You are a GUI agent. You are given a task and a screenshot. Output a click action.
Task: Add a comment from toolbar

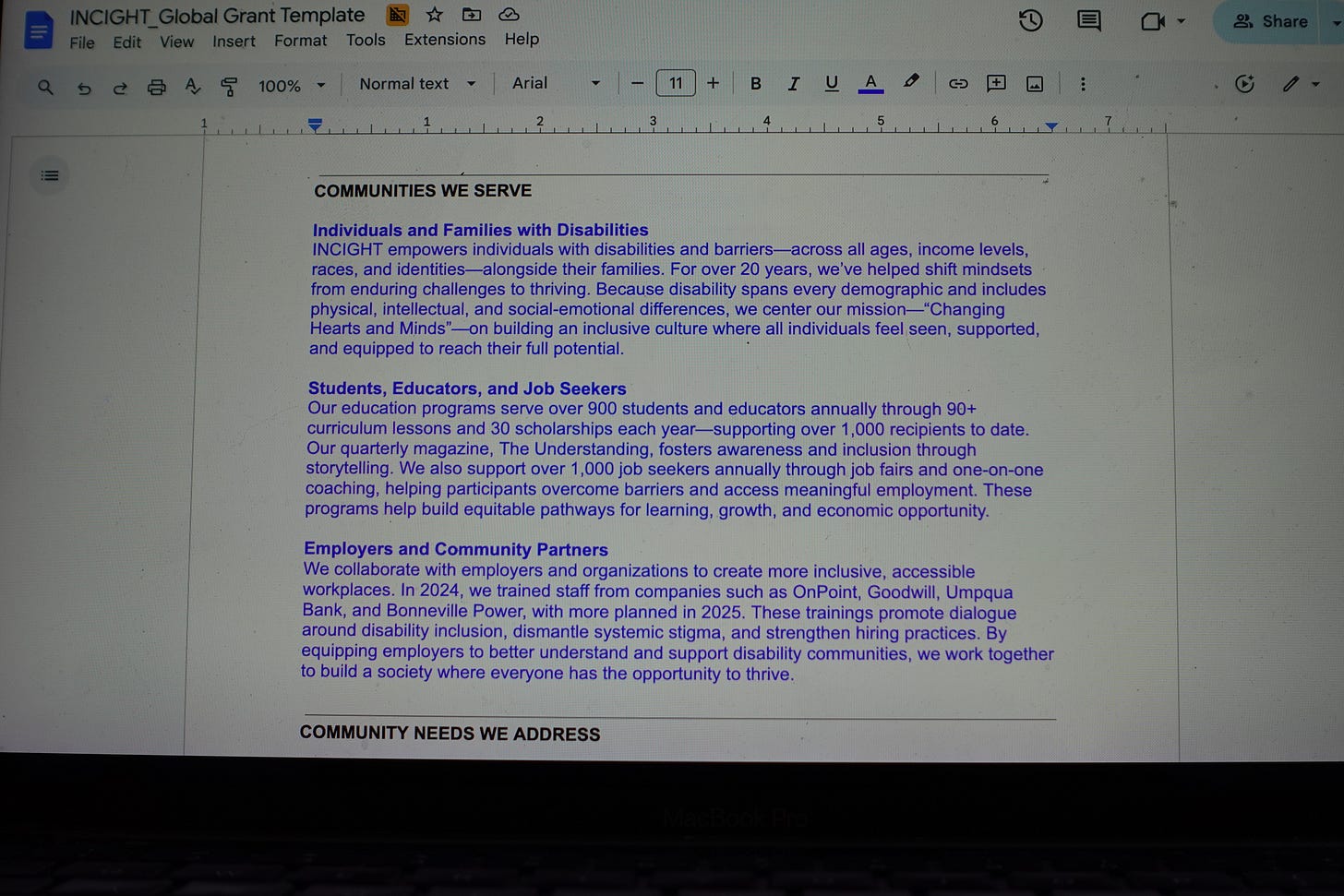[x=996, y=84]
